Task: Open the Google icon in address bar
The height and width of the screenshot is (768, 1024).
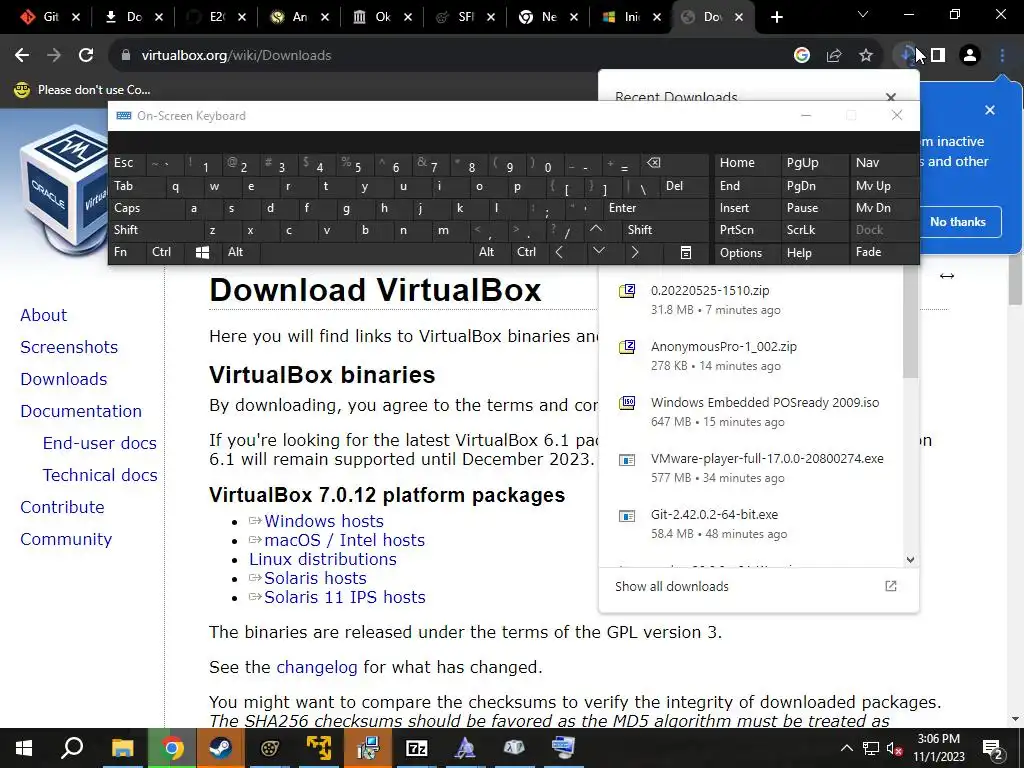Action: coord(801,56)
